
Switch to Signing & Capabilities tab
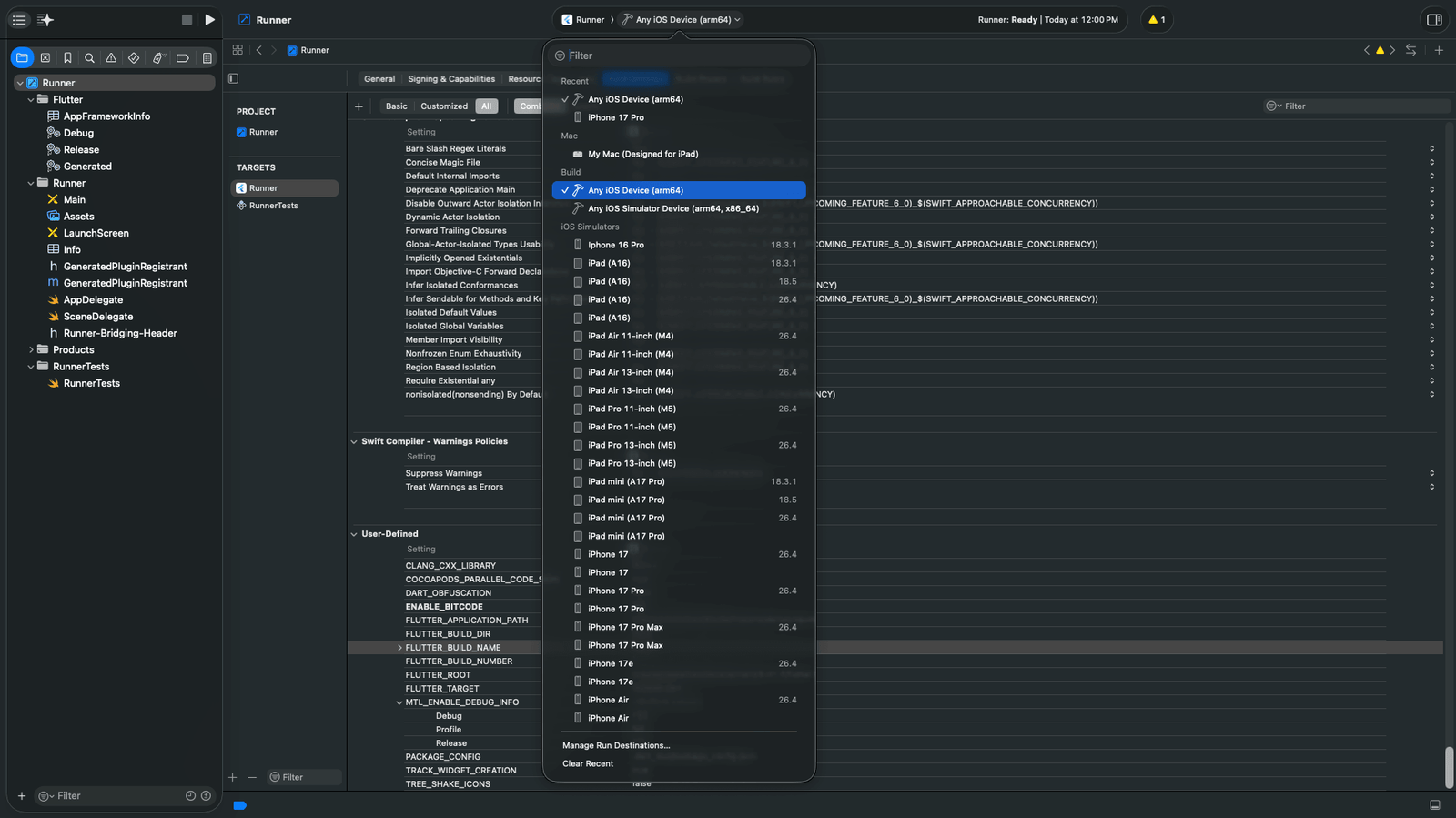451,79
